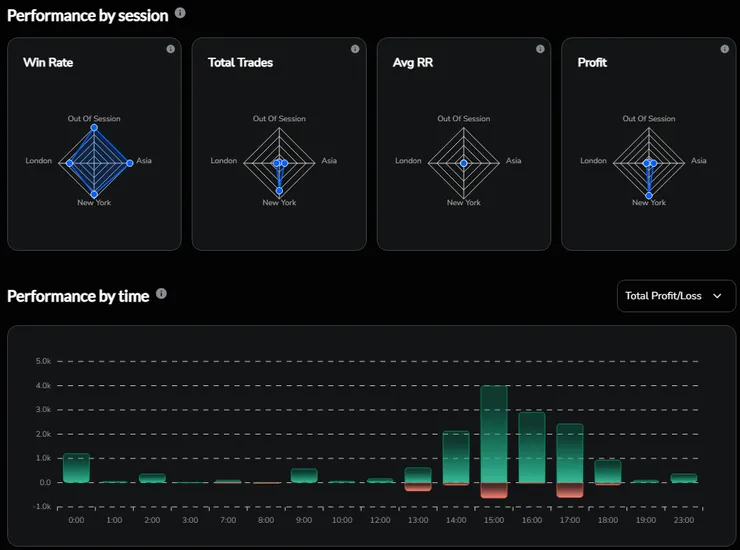Click New York point on Profit radar
This screenshot has height=550, width=740.
[649, 193]
